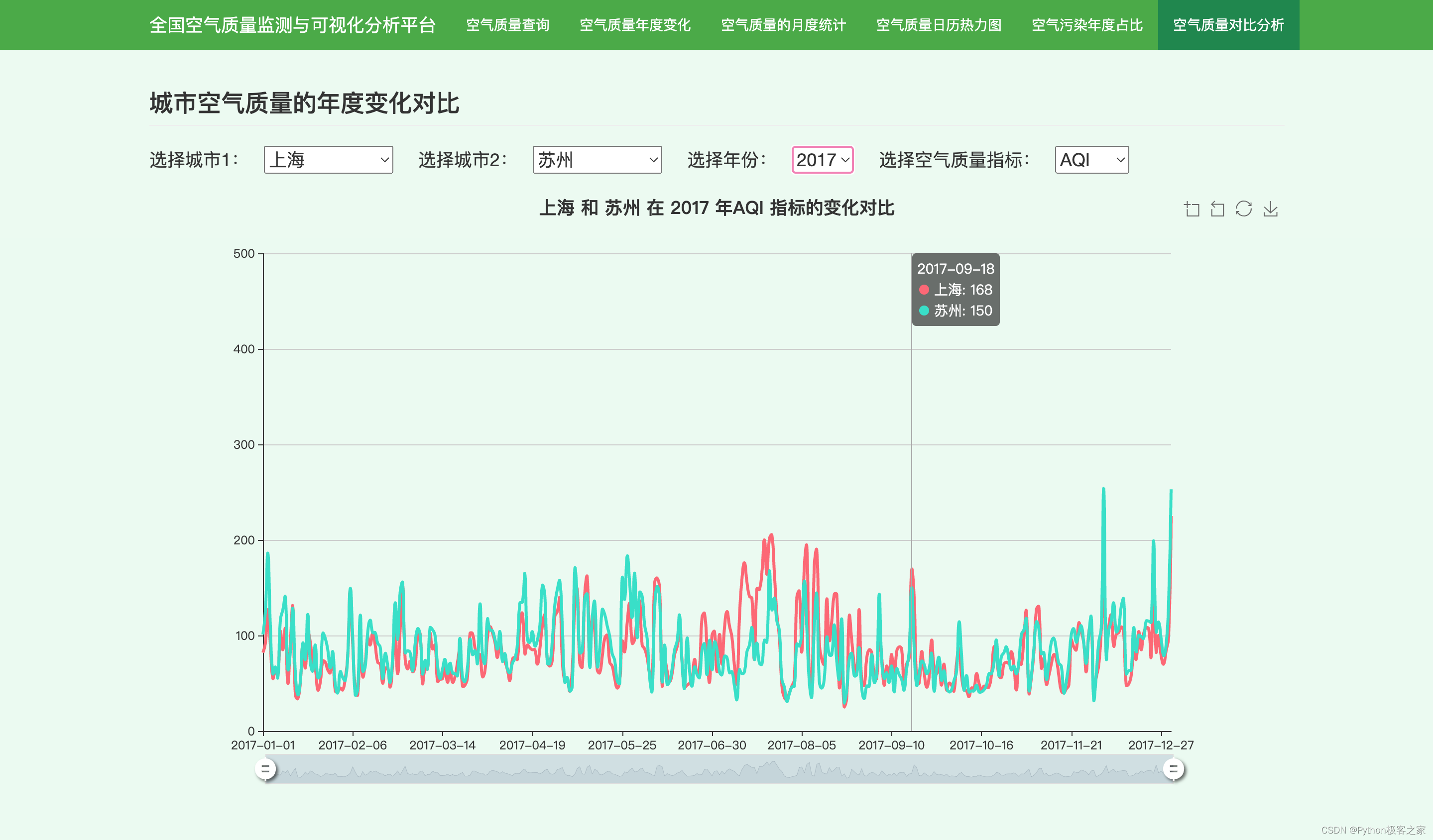
Task: Click the 2017-09-18 tooltip box
Action: click(x=955, y=289)
